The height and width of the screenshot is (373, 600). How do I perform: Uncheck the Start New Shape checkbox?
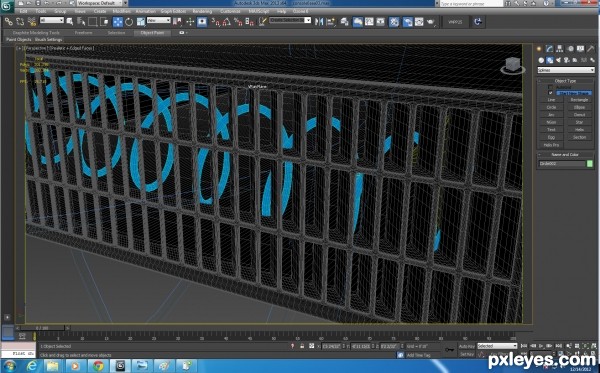[x=550, y=93]
